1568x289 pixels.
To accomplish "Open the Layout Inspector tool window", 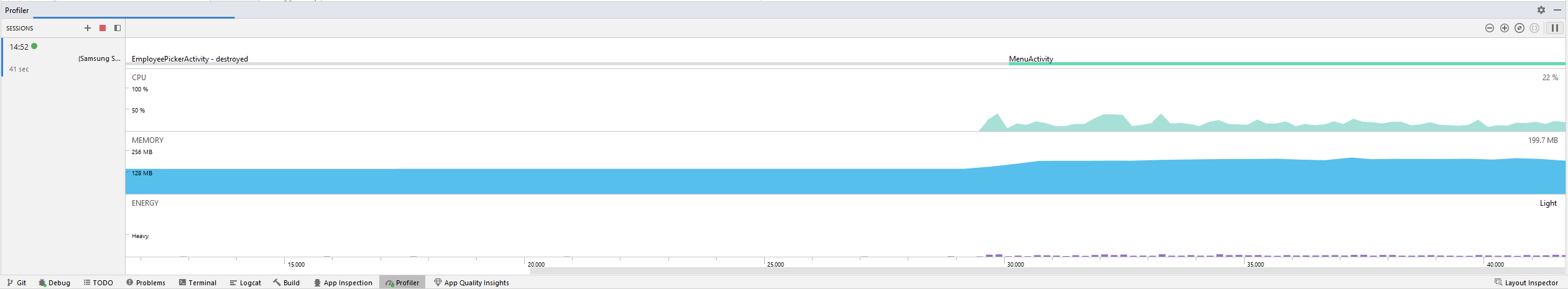I will click(1526, 283).
